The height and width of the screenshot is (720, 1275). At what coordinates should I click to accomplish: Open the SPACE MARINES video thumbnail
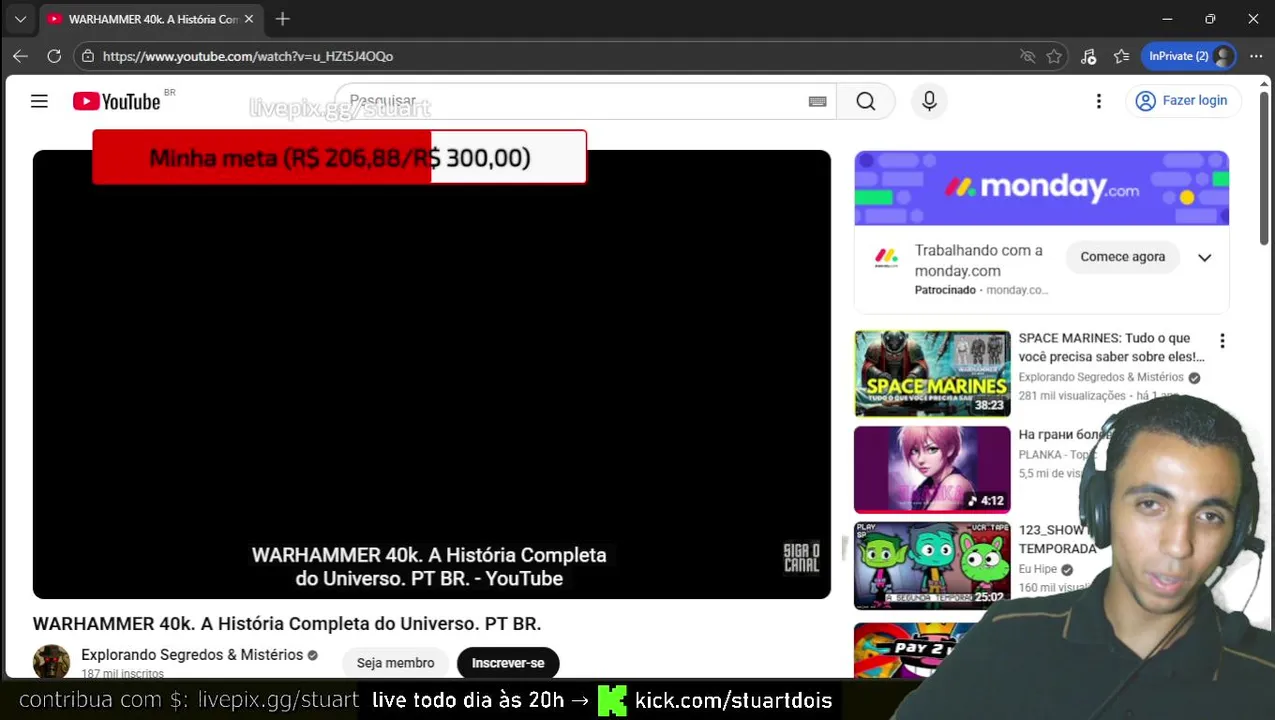pyautogui.click(x=932, y=373)
